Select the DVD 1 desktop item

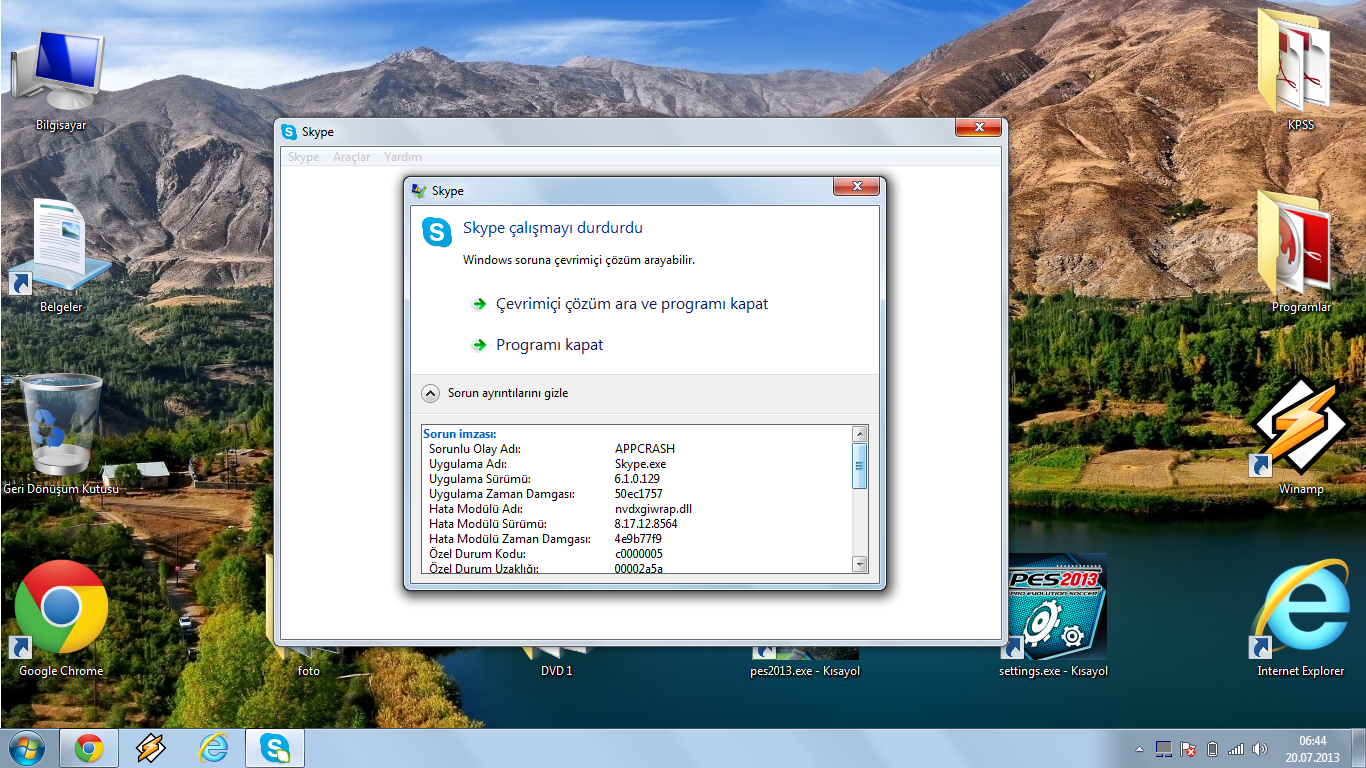(x=556, y=662)
